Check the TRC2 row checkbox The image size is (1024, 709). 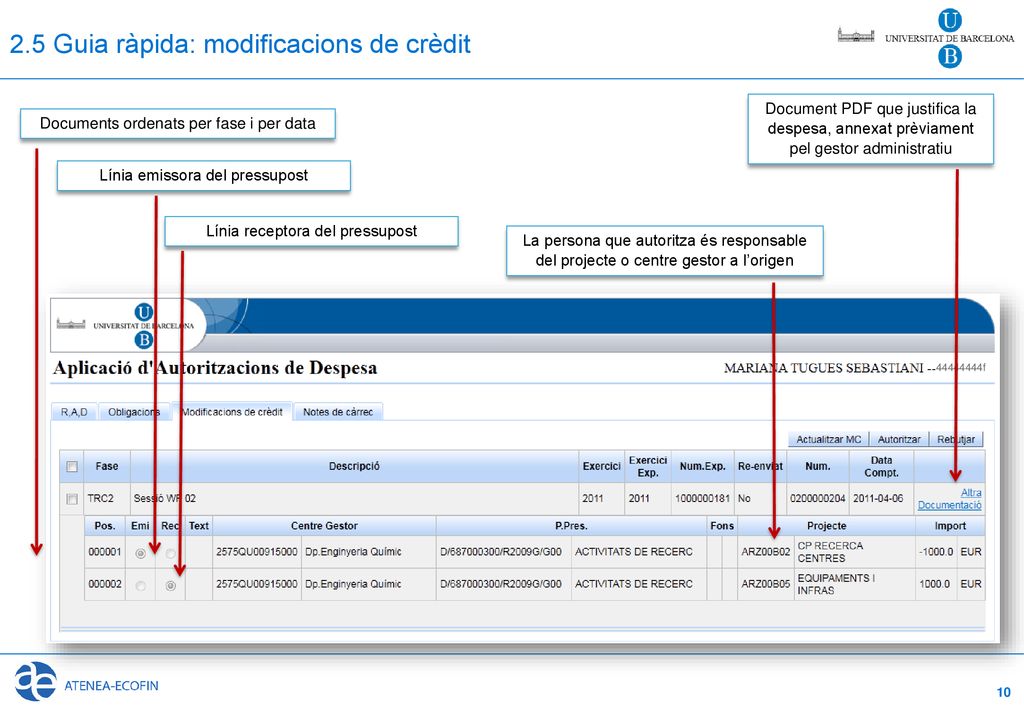pyautogui.click(x=72, y=499)
